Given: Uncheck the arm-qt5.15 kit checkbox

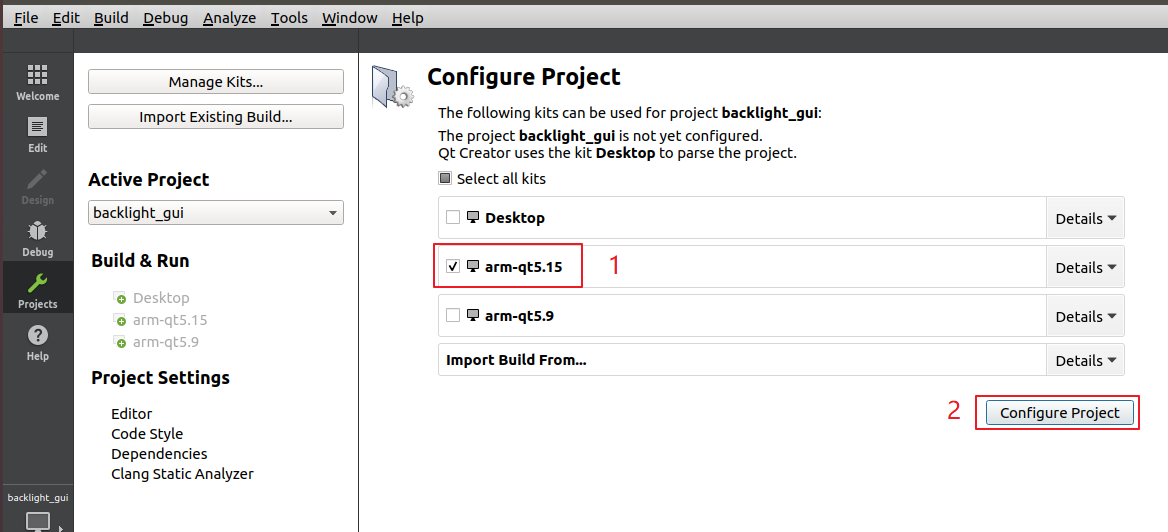Looking at the screenshot, I should click(x=453, y=267).
